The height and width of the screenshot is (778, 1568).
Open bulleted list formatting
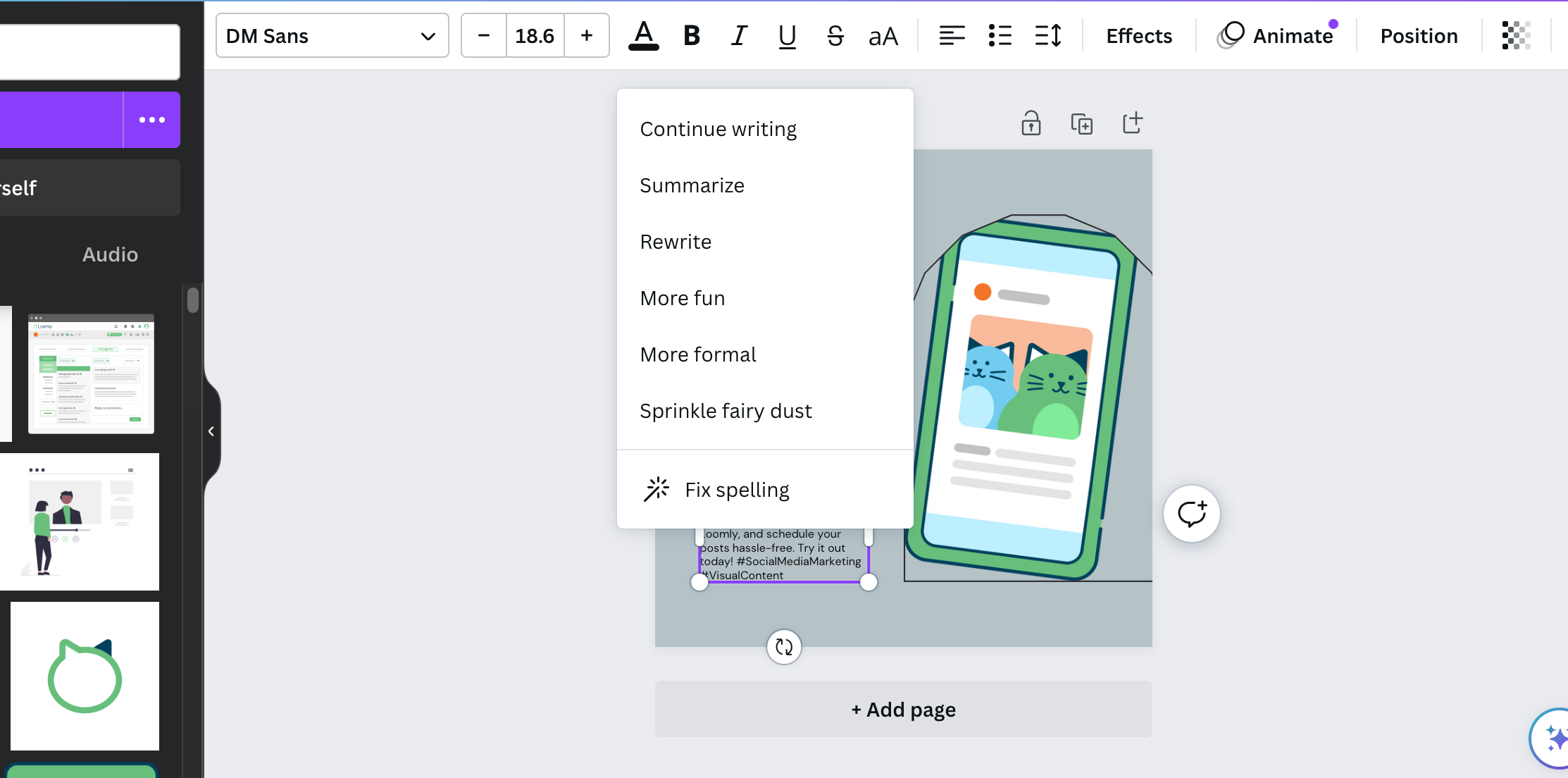(1000, 35)
